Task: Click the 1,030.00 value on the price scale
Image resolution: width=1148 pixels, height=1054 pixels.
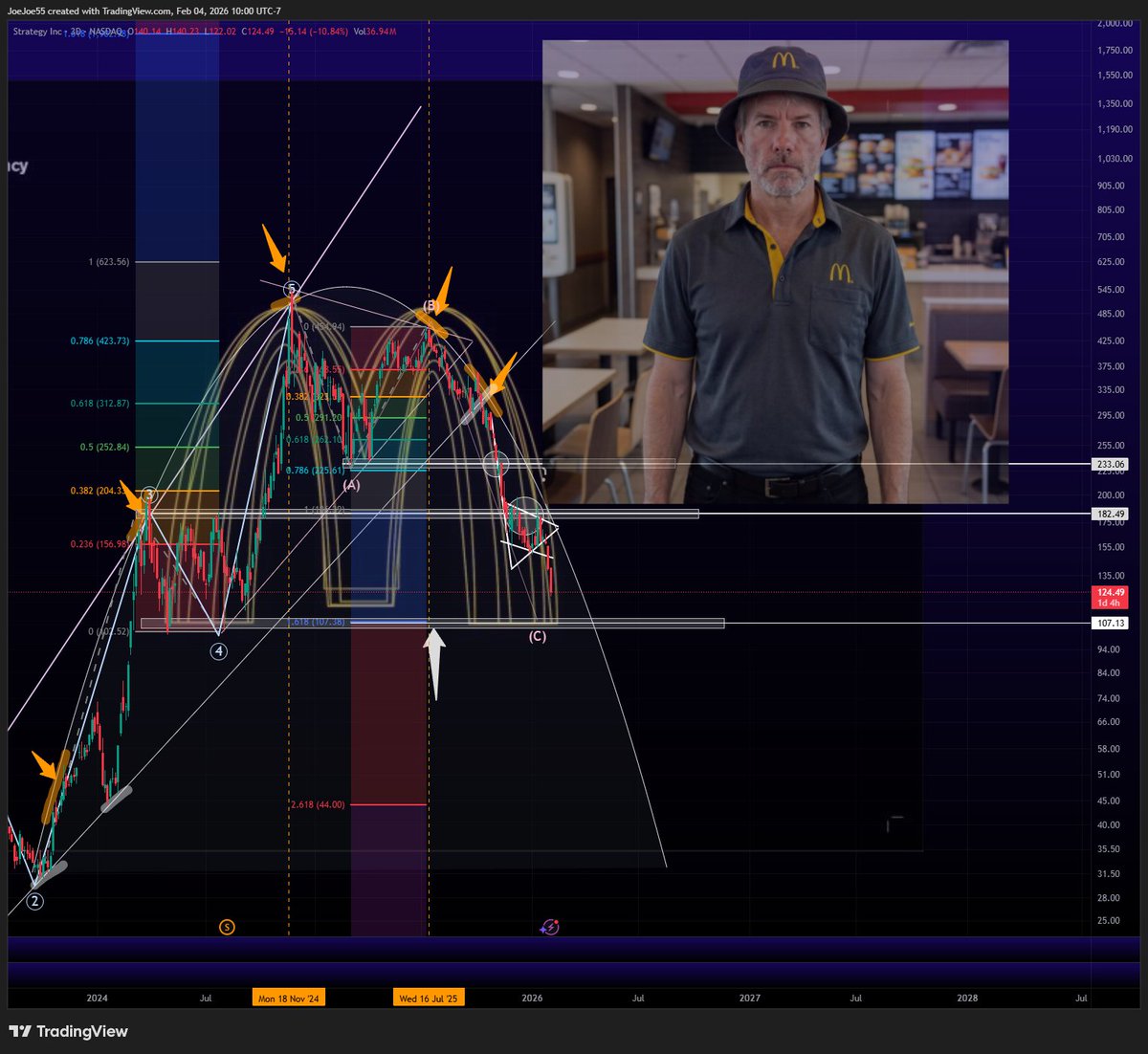Action: point(1115,159)
